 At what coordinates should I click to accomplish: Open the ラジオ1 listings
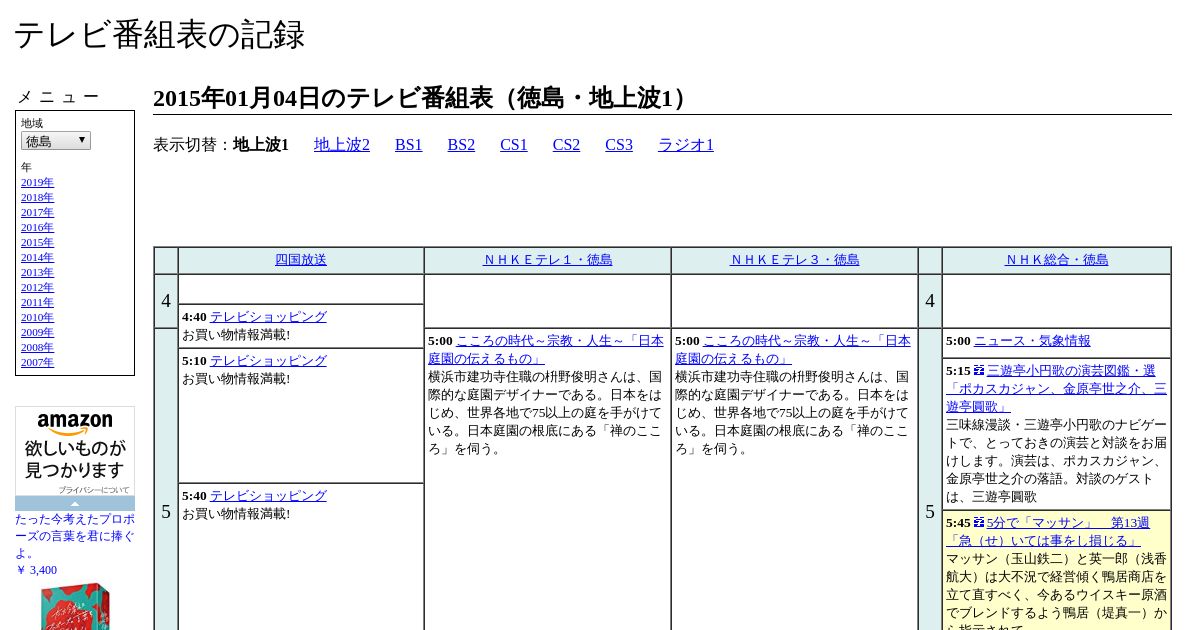686,145
